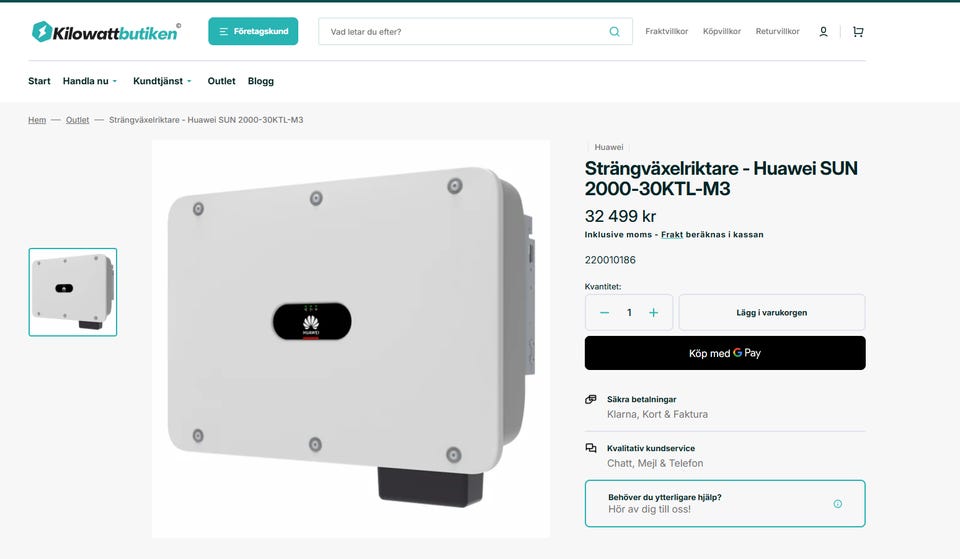This screenshot has width=960, height=559.
Task: Open the shopping cart icon
Action: (858, 32)
